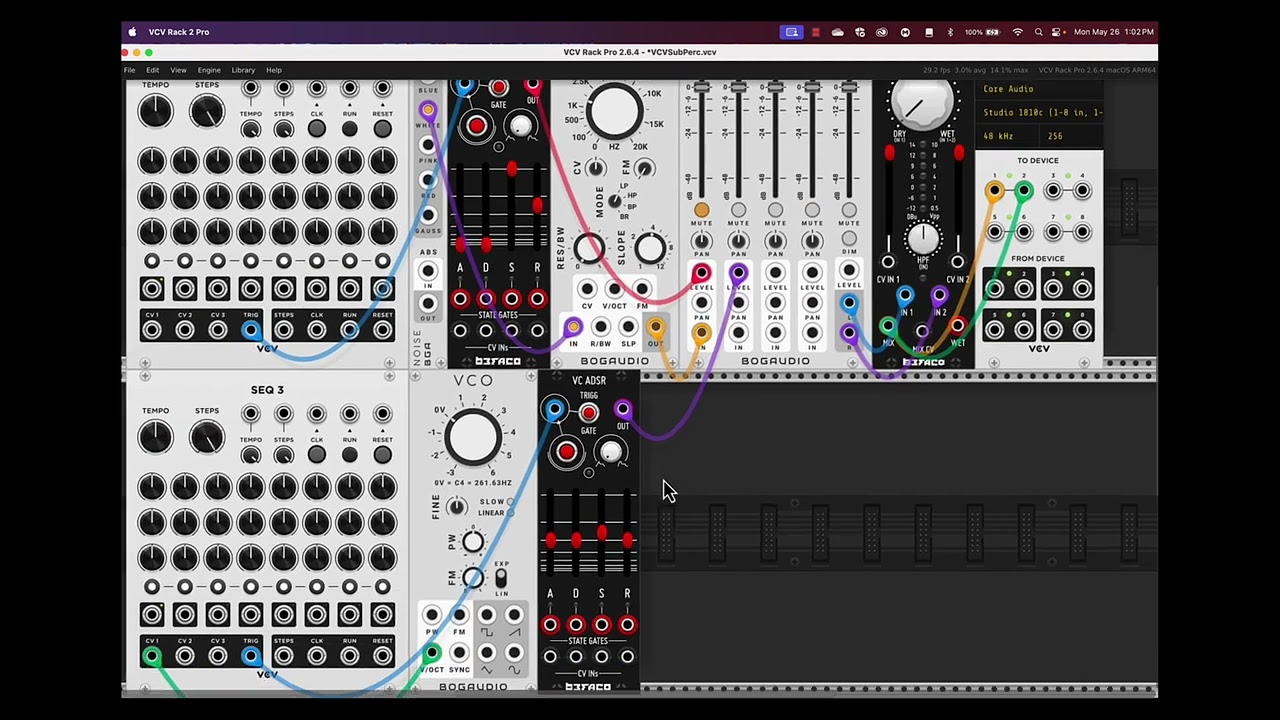Flip the VCO EXP/LIN FM switch

501,578
